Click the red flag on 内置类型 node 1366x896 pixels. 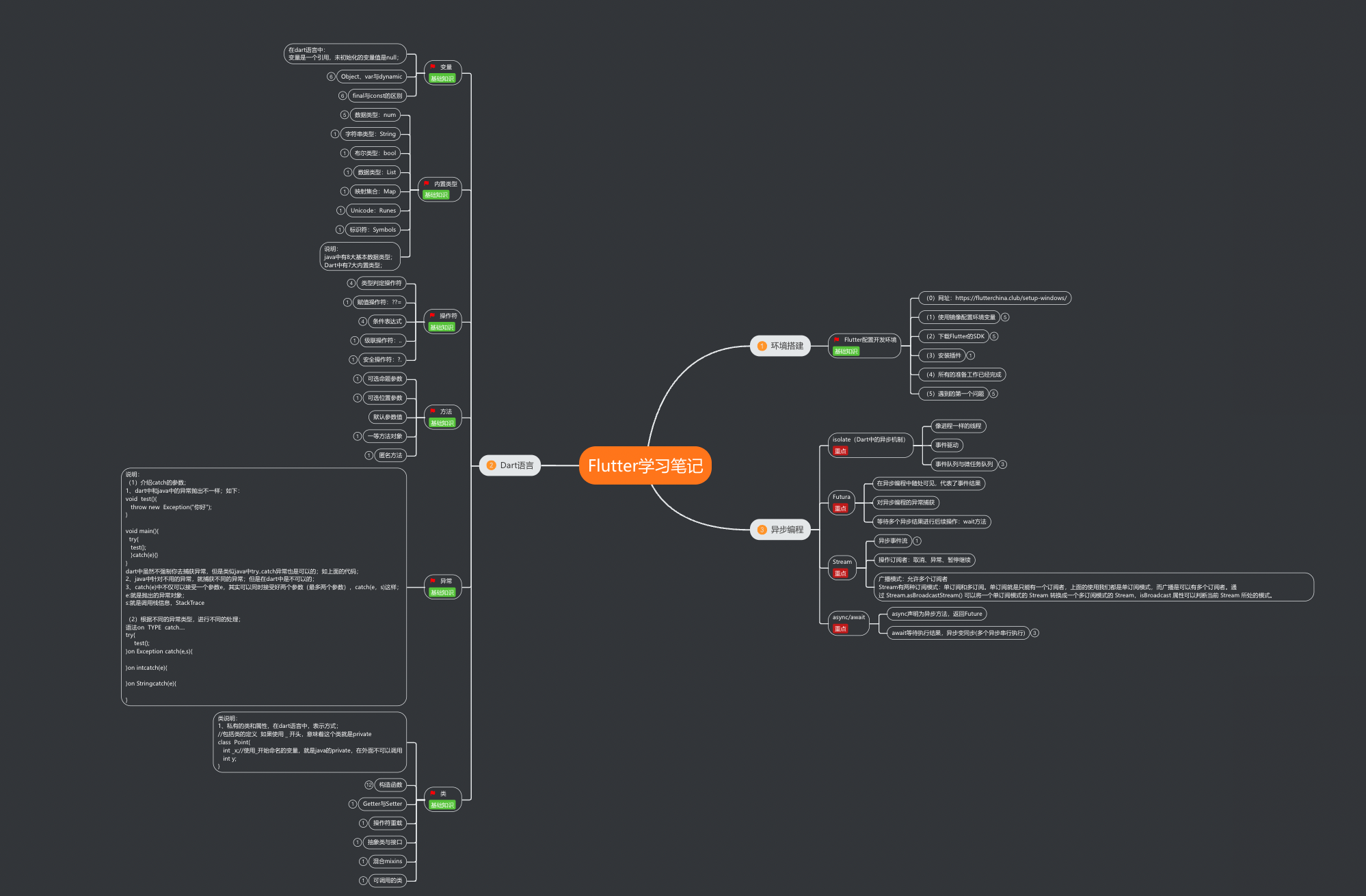pyautogui.click(x=427, y=184)
